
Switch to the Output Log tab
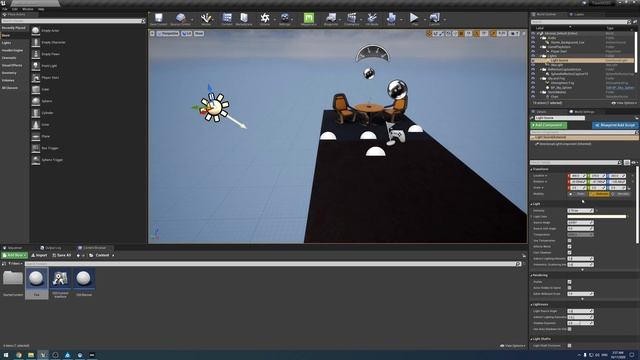(51, 248)
